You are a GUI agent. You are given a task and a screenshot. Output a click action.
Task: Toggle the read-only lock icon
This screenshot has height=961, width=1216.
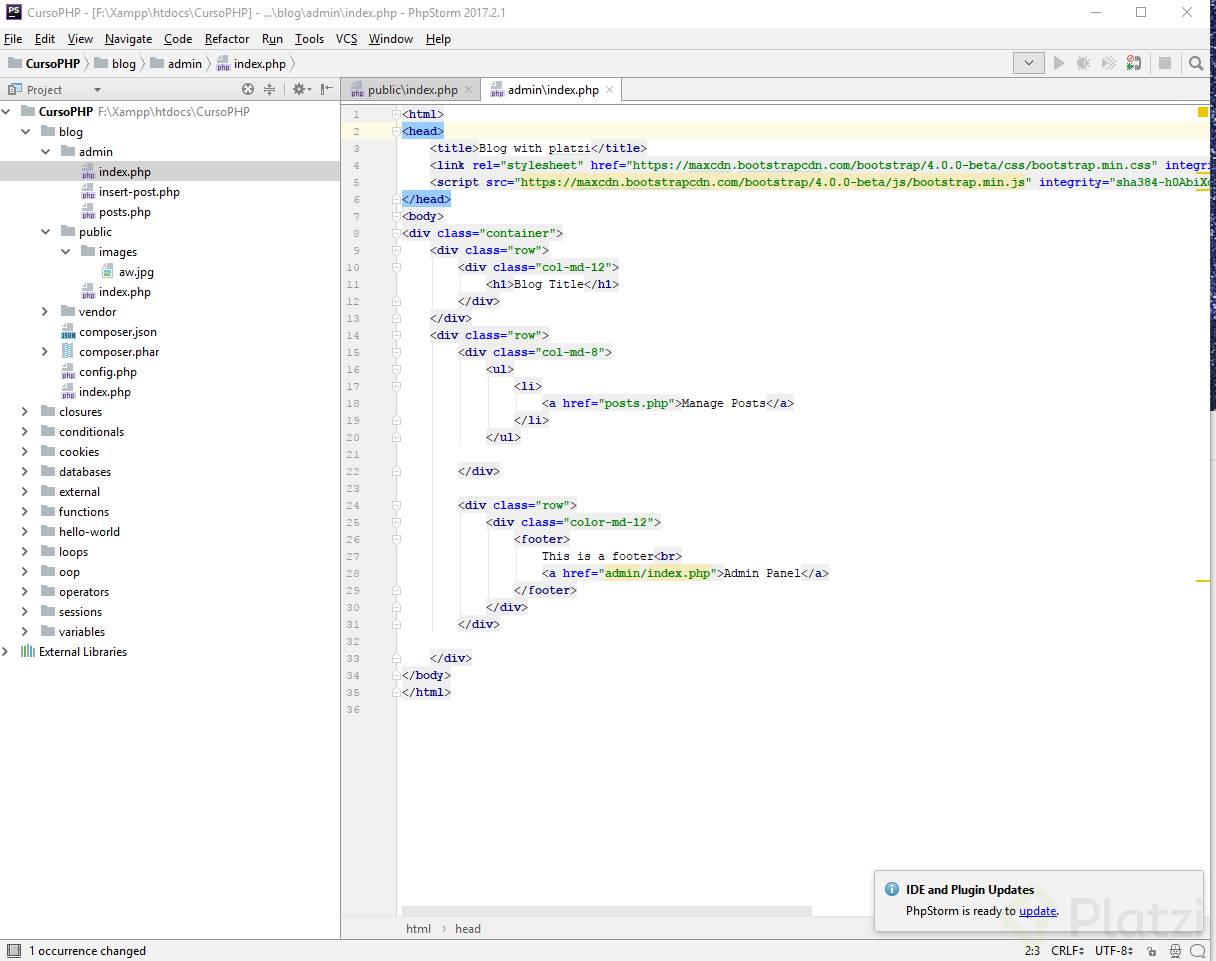pyautogui.click(x=1152, y=951)
